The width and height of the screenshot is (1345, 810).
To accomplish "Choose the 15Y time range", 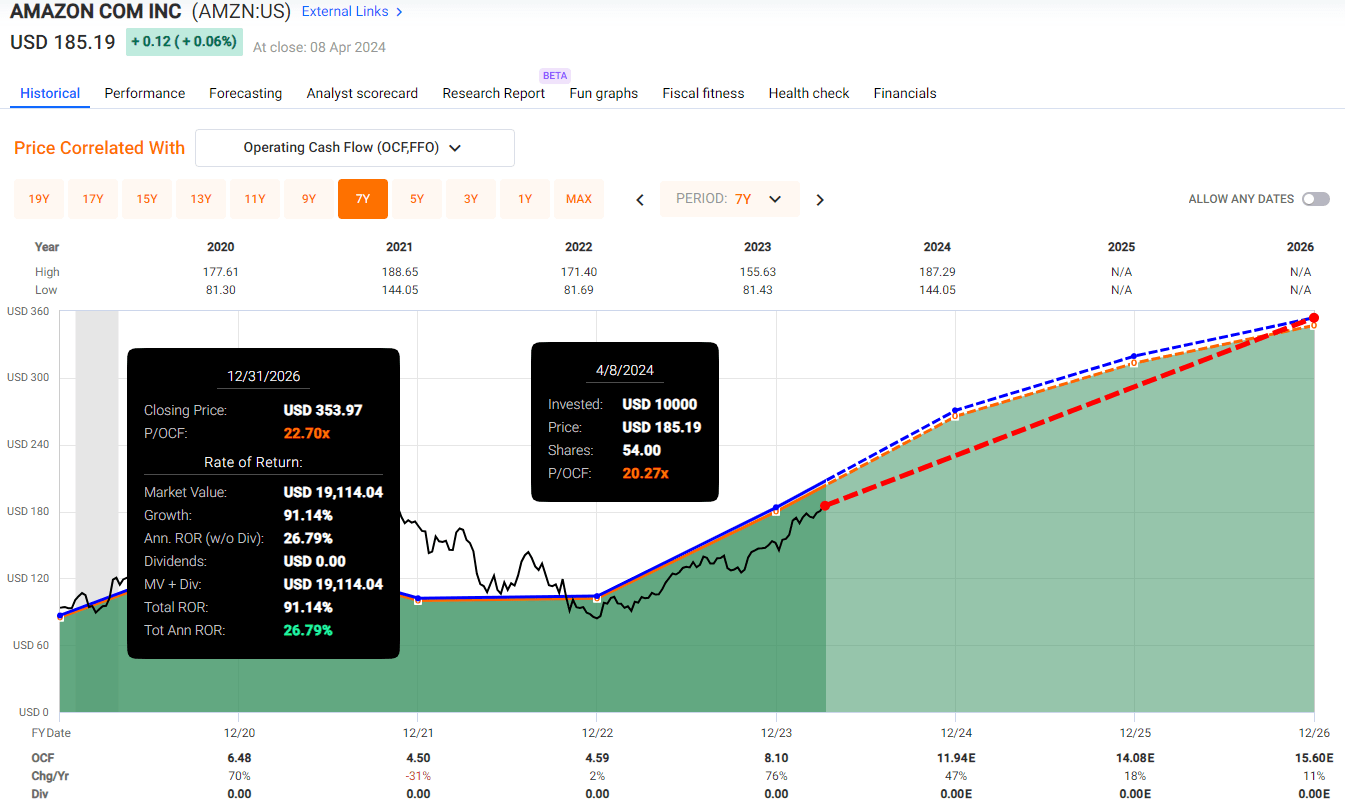I will coord(147,199).
